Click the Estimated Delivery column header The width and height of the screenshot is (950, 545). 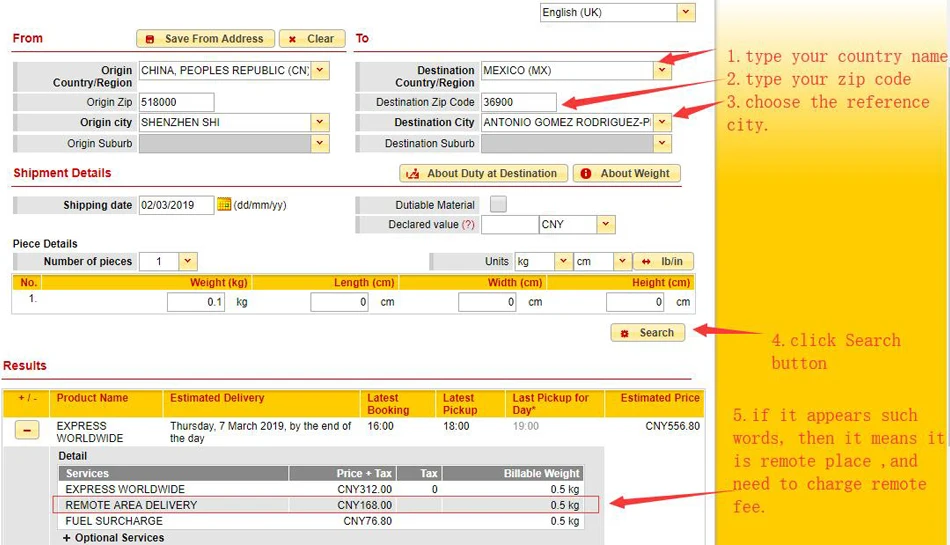click(217, 398)
